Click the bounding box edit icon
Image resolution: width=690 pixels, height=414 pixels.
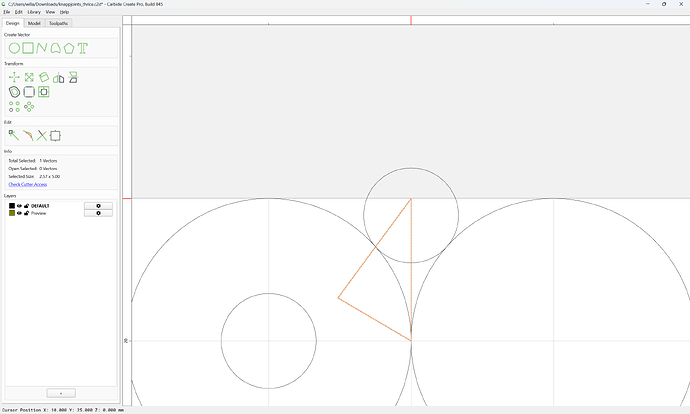pos(55,136)
